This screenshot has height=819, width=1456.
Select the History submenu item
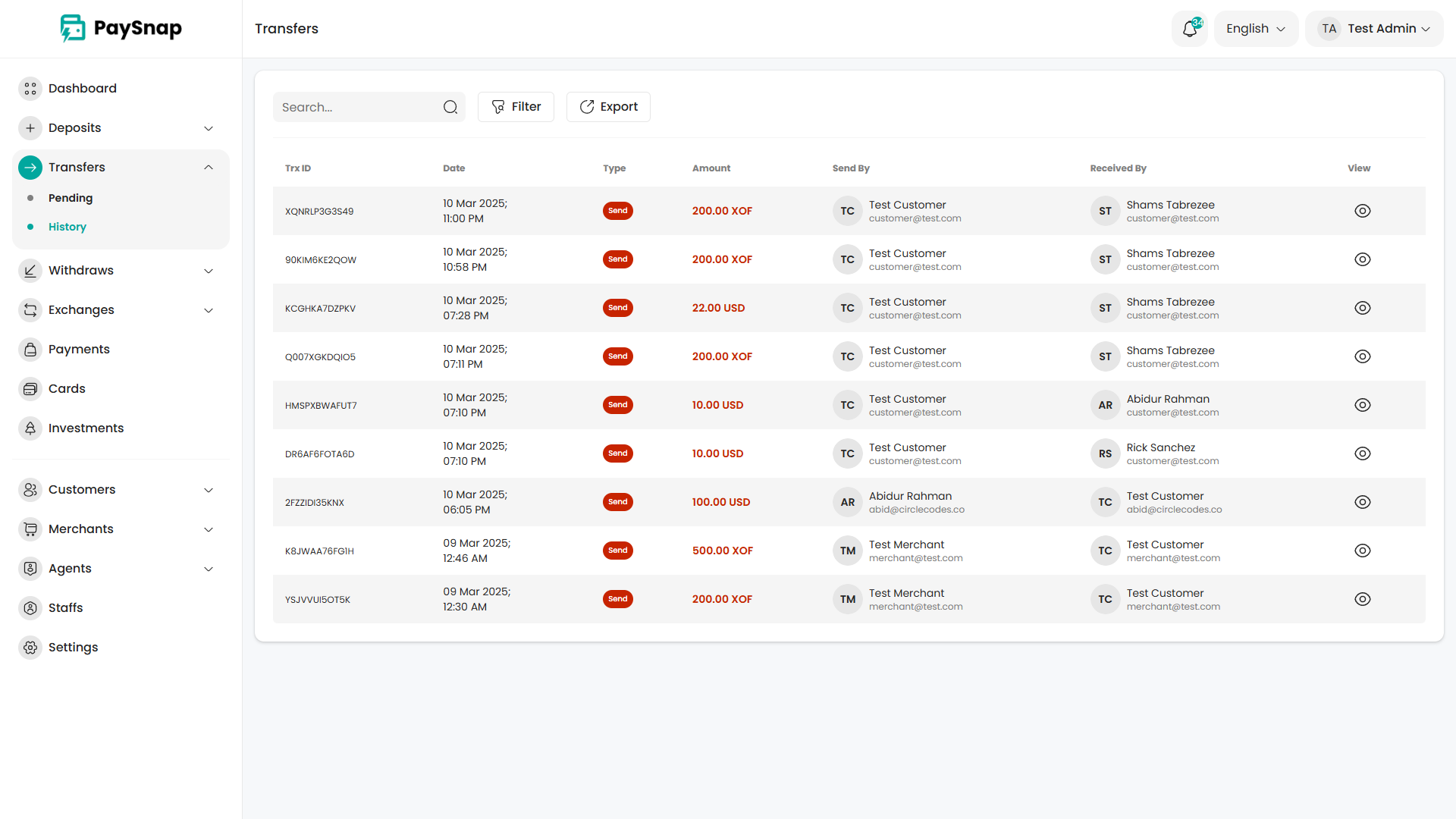pos(67,227)
